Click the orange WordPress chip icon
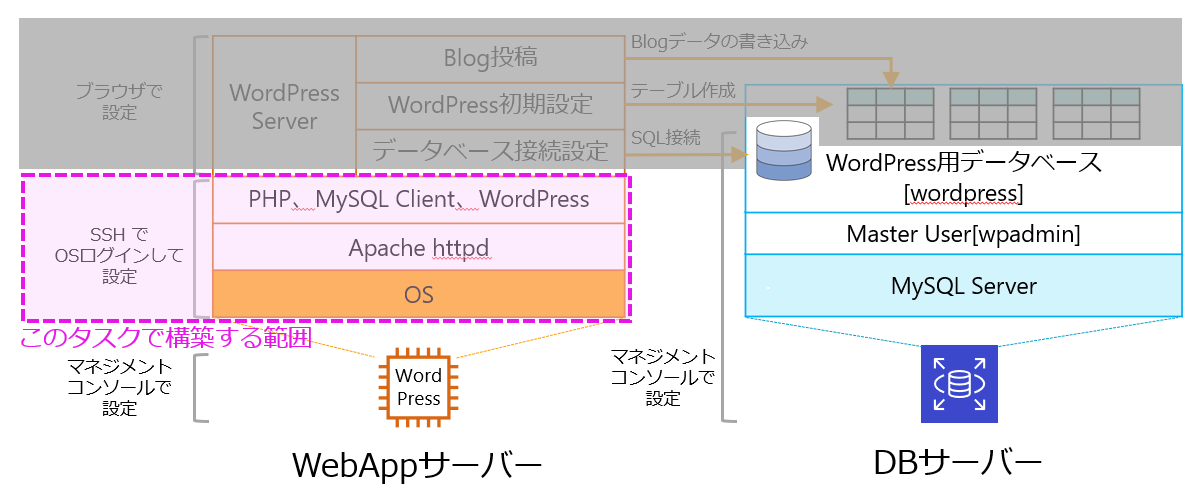Image resolution: width=1199 pixels, height=498 pixels. (419, 388)
